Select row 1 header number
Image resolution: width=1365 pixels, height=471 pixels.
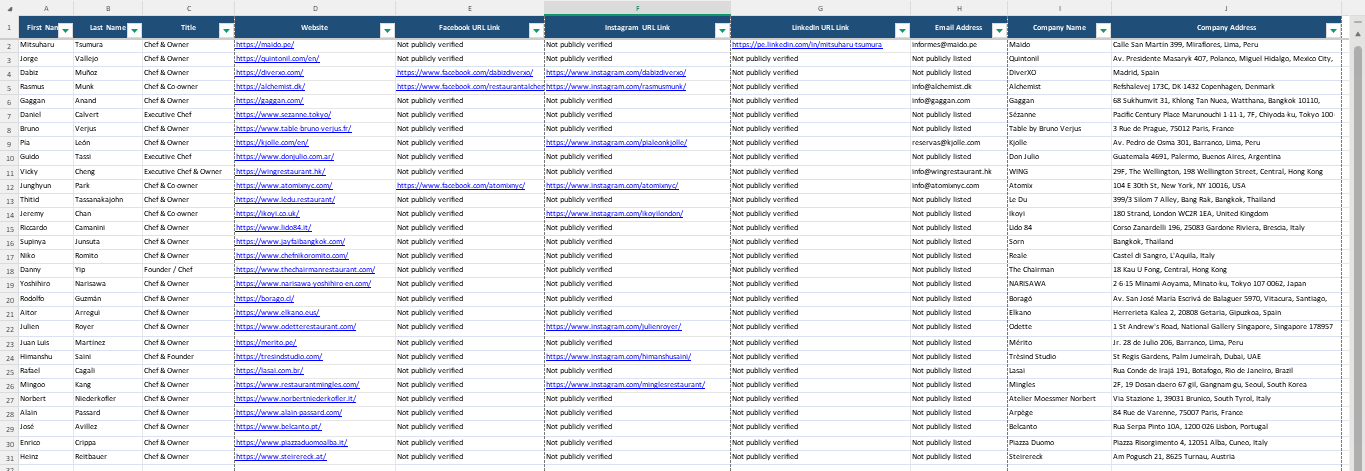click(9, 28)
